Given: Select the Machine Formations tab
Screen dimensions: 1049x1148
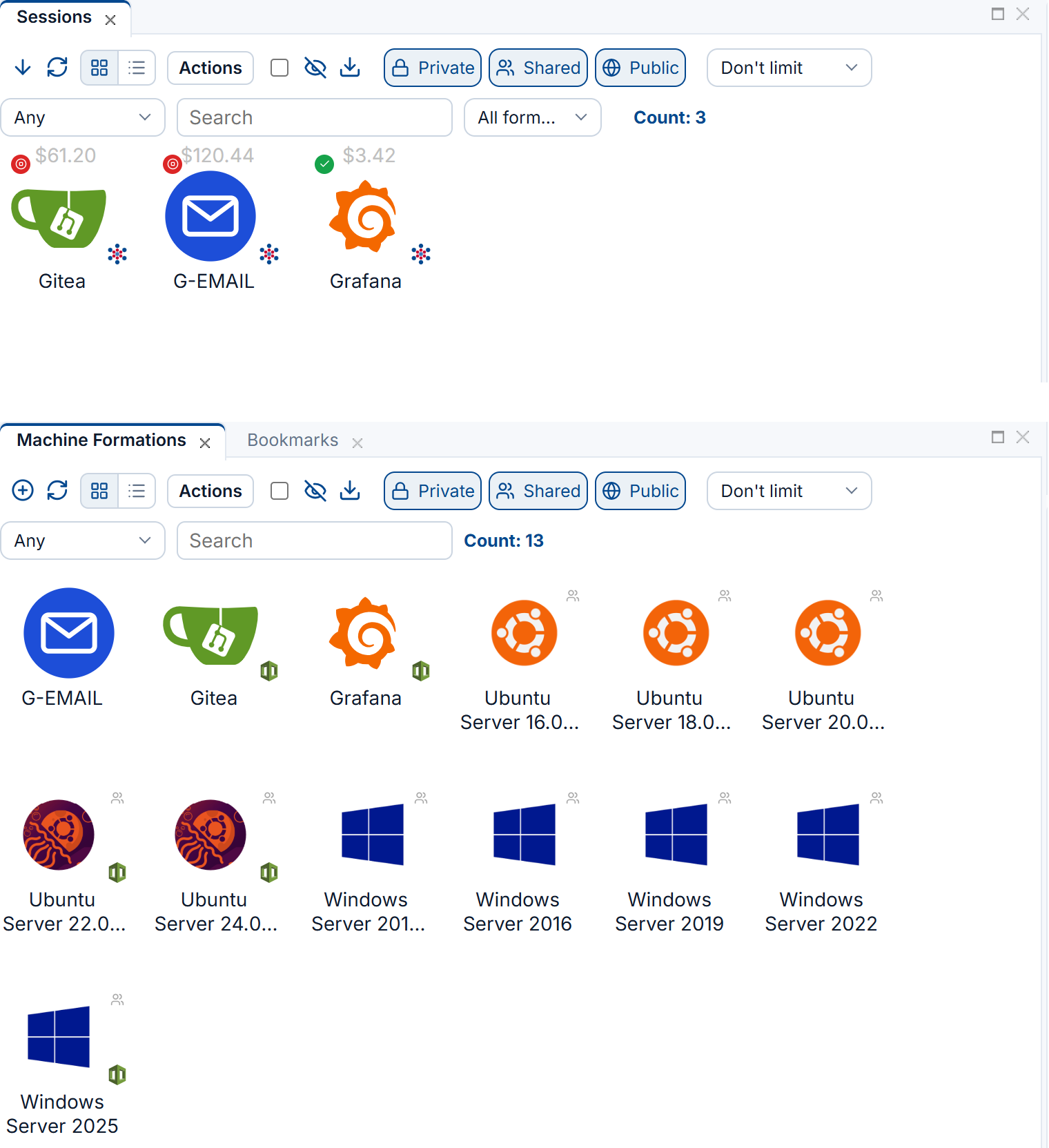Looking at the screenshot, I should click(x=101, y=440).
